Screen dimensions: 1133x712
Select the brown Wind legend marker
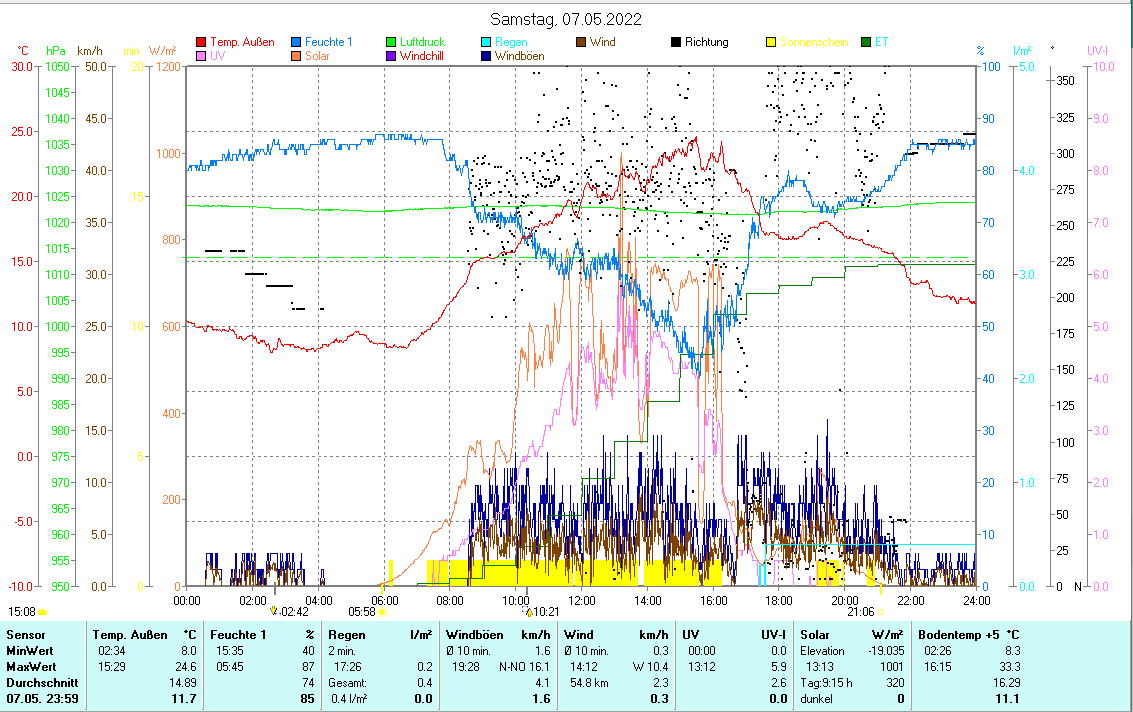point(581,42)
